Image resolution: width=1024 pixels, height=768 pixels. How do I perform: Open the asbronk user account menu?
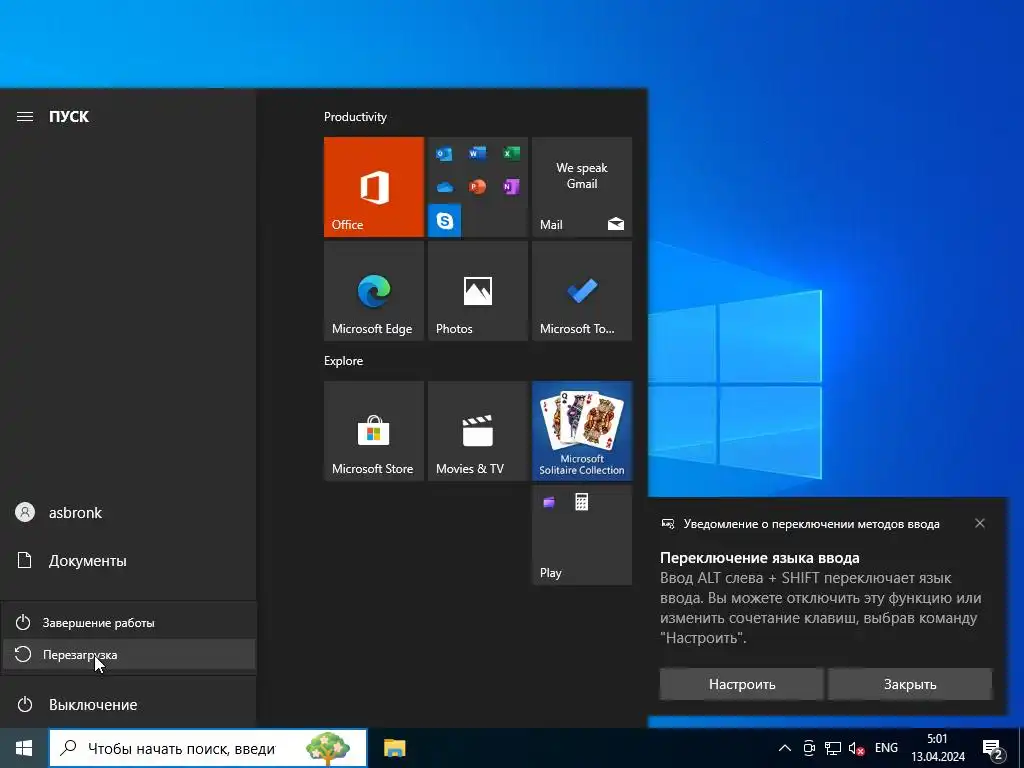128,513
